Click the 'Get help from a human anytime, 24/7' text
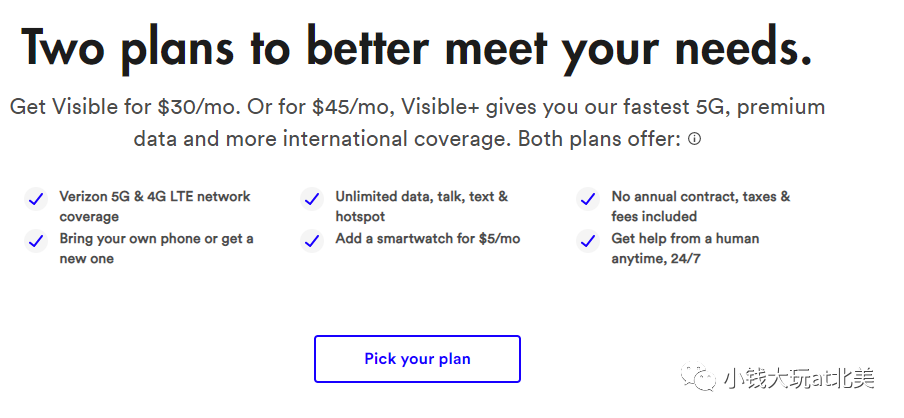904x418 pixels. (x=685, y=248)
